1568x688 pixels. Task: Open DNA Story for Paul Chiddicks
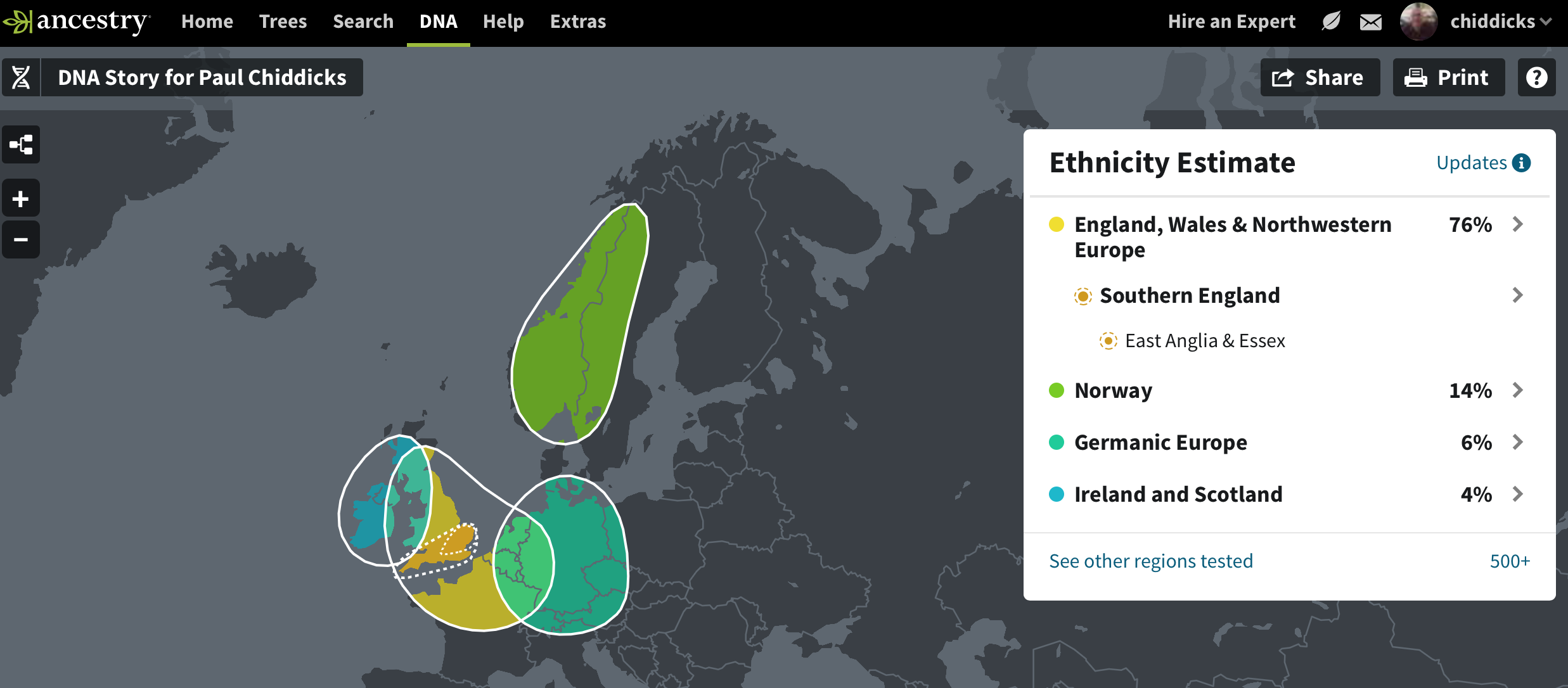202,77
